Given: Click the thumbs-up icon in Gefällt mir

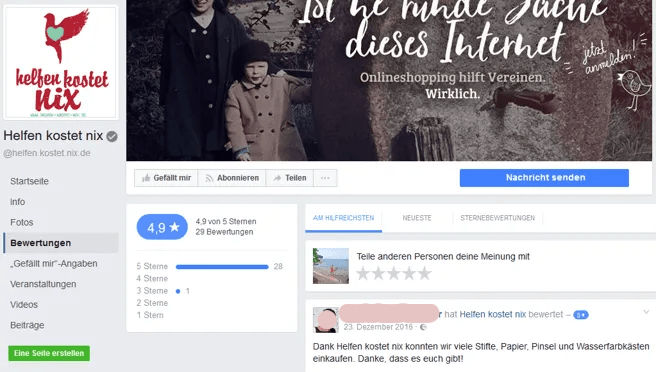Looking at the screenshot, I should click(x=146, y=178).
